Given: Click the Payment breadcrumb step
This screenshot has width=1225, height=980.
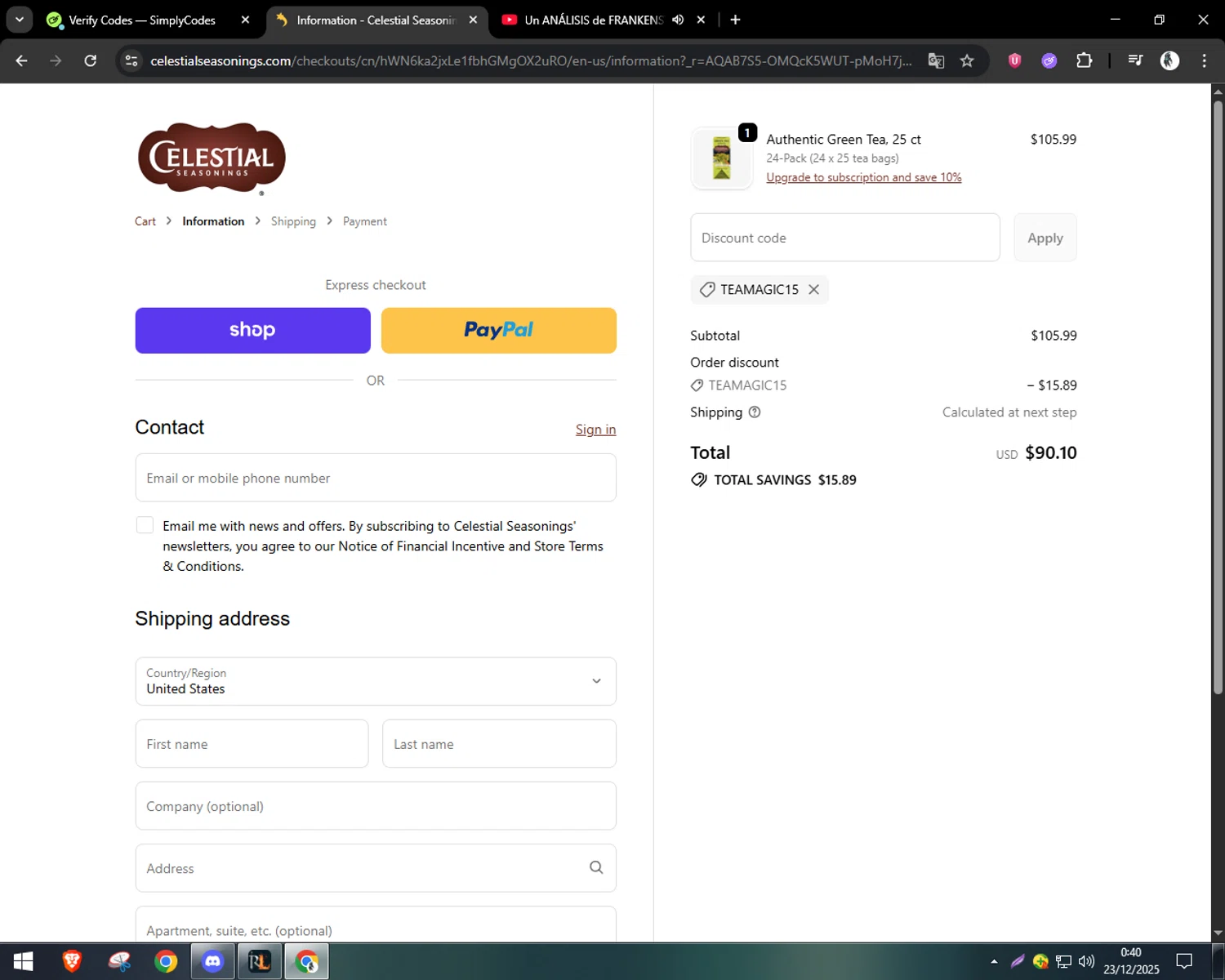Looking at the screenshot, I should pyautogui.click(x=365, y=221).
